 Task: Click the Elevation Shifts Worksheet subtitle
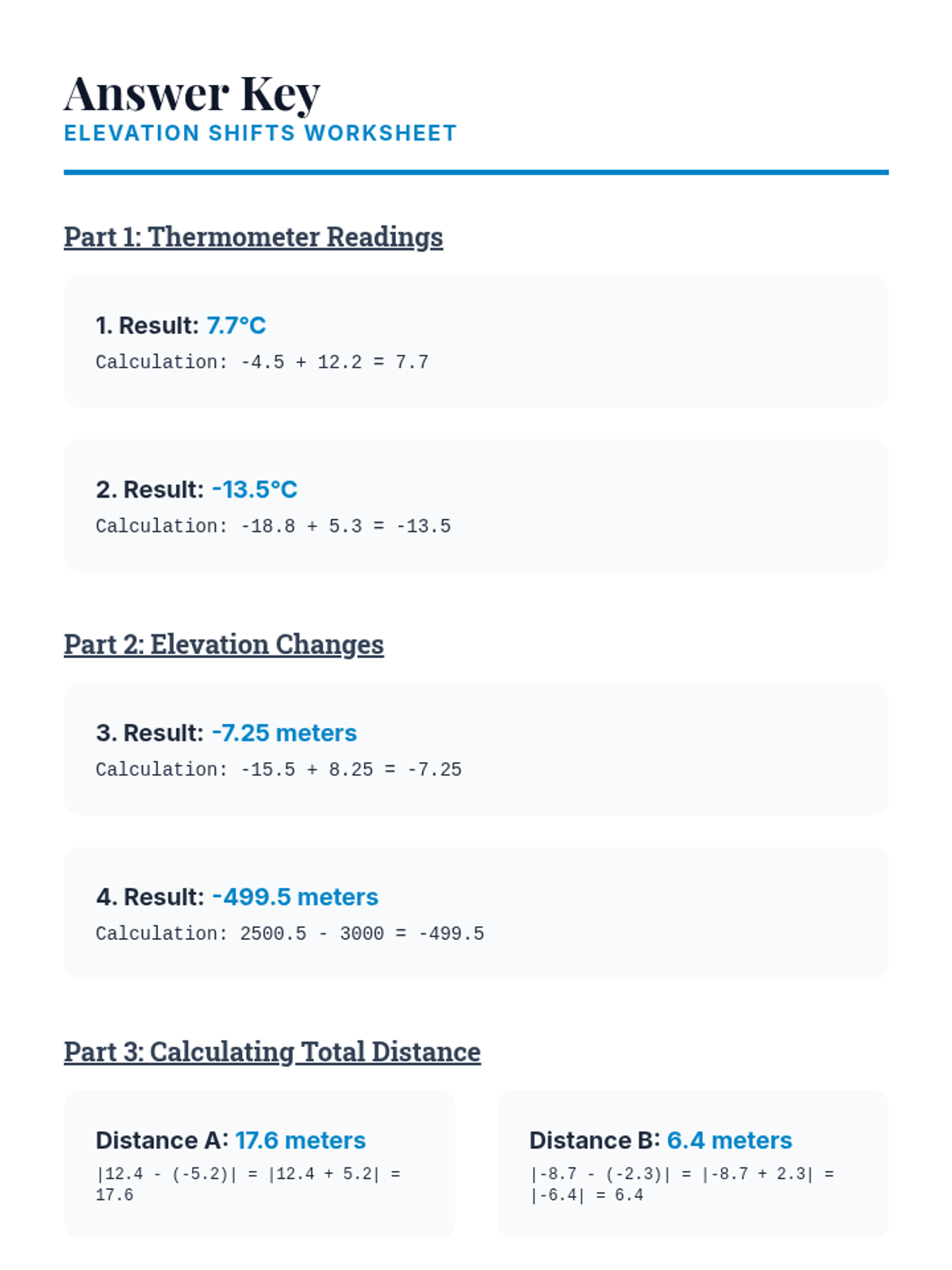tap(260, 133)
